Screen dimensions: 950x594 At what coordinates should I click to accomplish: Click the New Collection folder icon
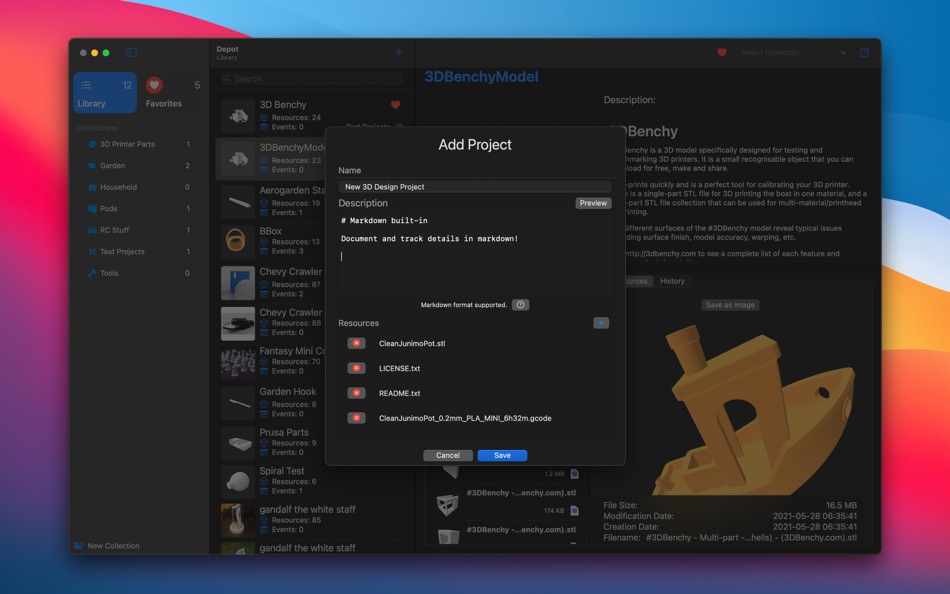click(79, 546)
